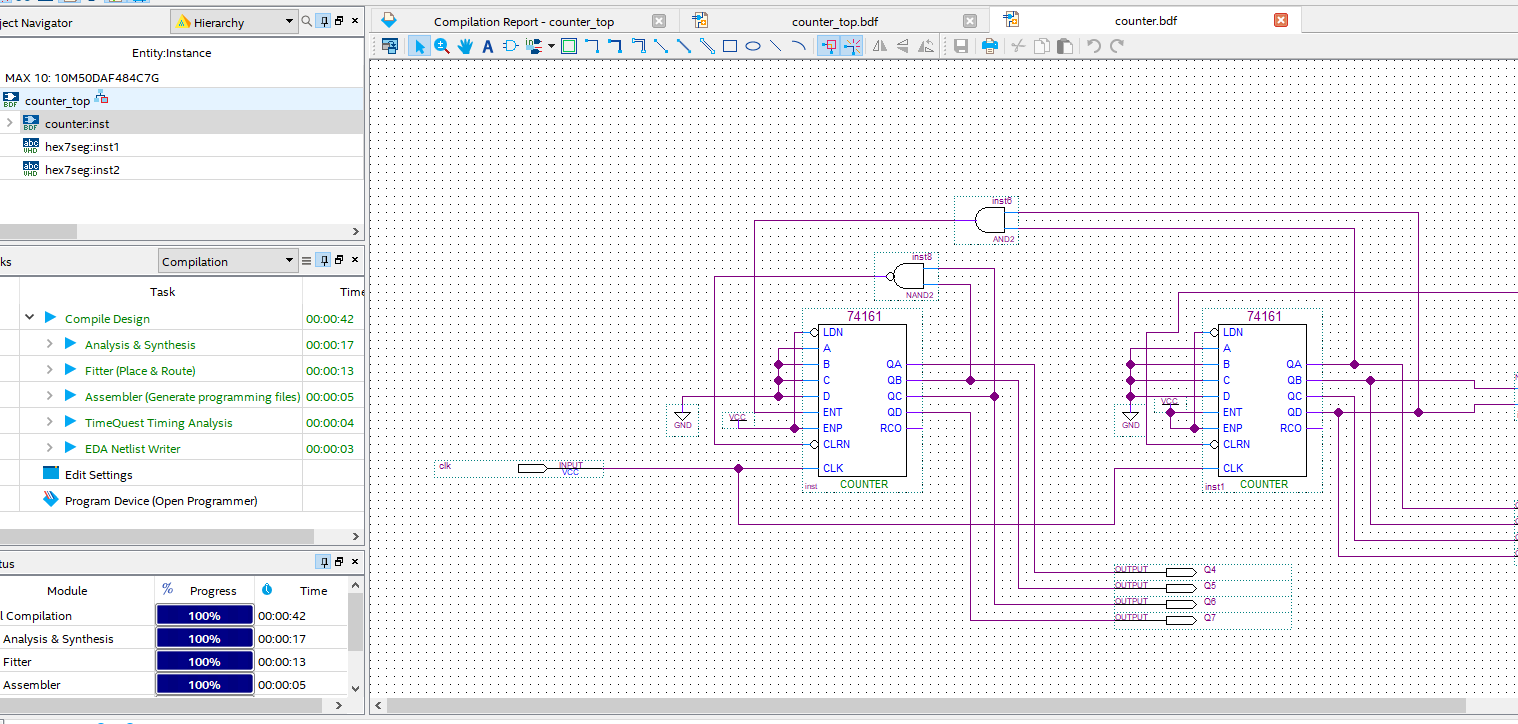The width and height of the screenshot is (1518, 724).
Task: Click the Print icon in toolbar
Action: pos(989,46)
